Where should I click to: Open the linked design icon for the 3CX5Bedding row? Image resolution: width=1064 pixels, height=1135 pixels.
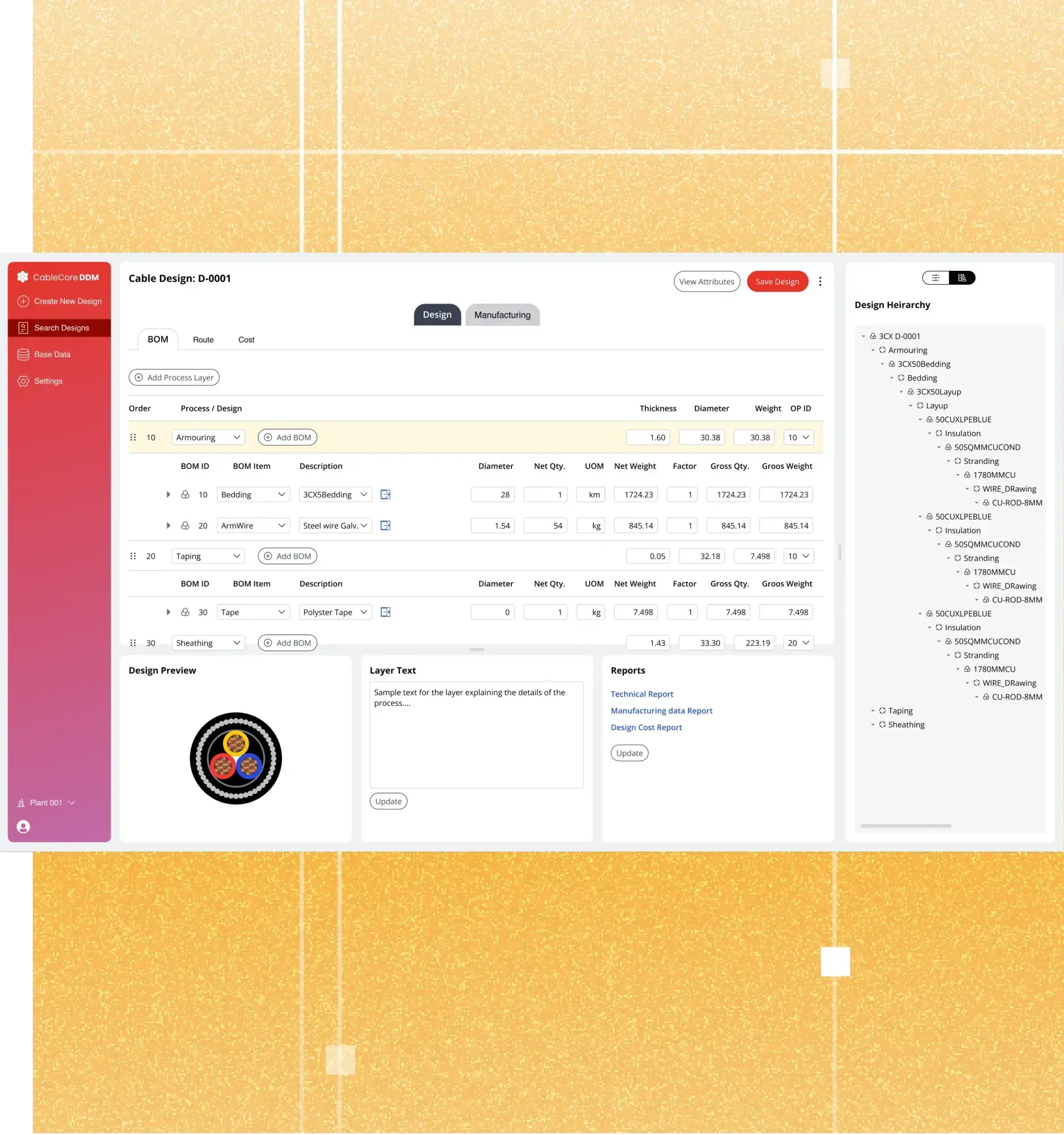[x=385, y=494]
